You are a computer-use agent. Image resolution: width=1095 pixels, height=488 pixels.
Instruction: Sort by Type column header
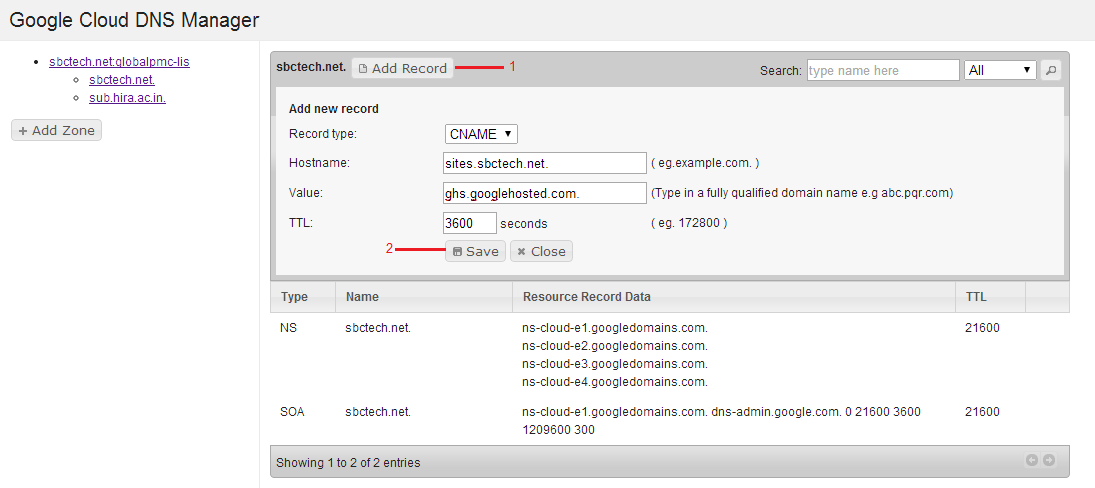coord(302,297)
